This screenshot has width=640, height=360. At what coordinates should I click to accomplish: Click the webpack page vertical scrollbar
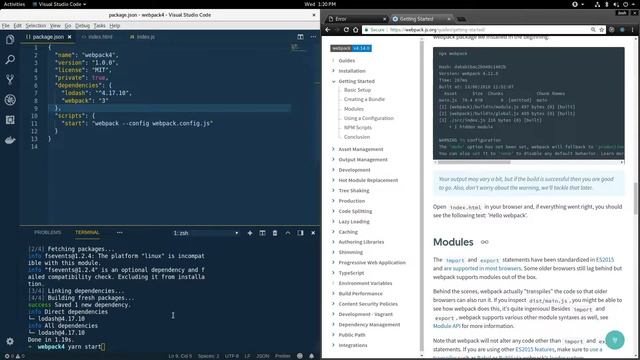(x=636, y=198)
